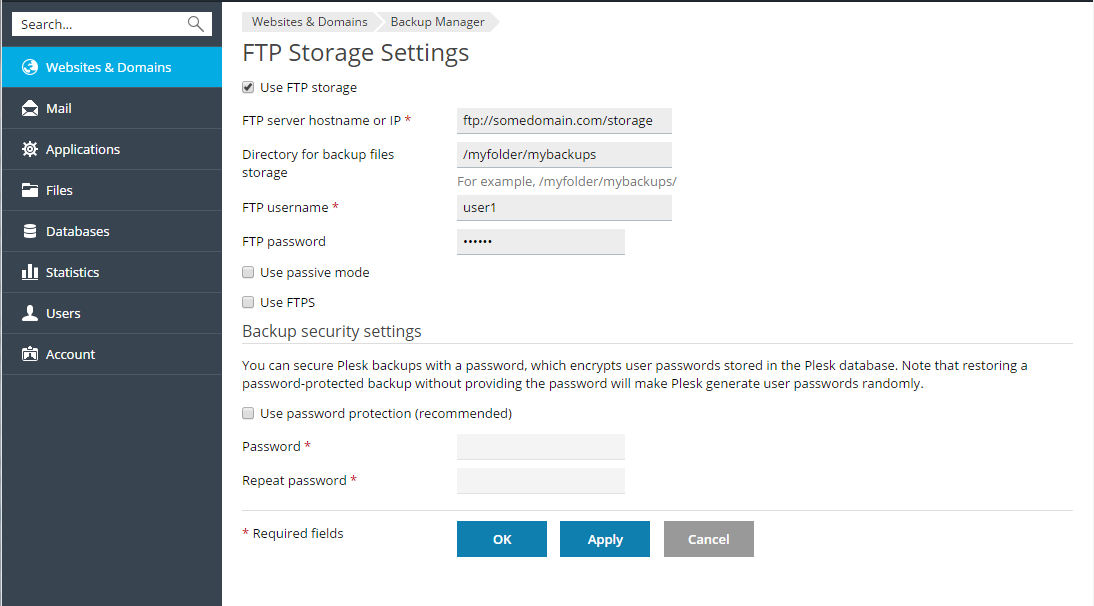Click the Account badge icon
This screenshot has width=1094, height=606.
pyautogui.click(x=29, y=354)
